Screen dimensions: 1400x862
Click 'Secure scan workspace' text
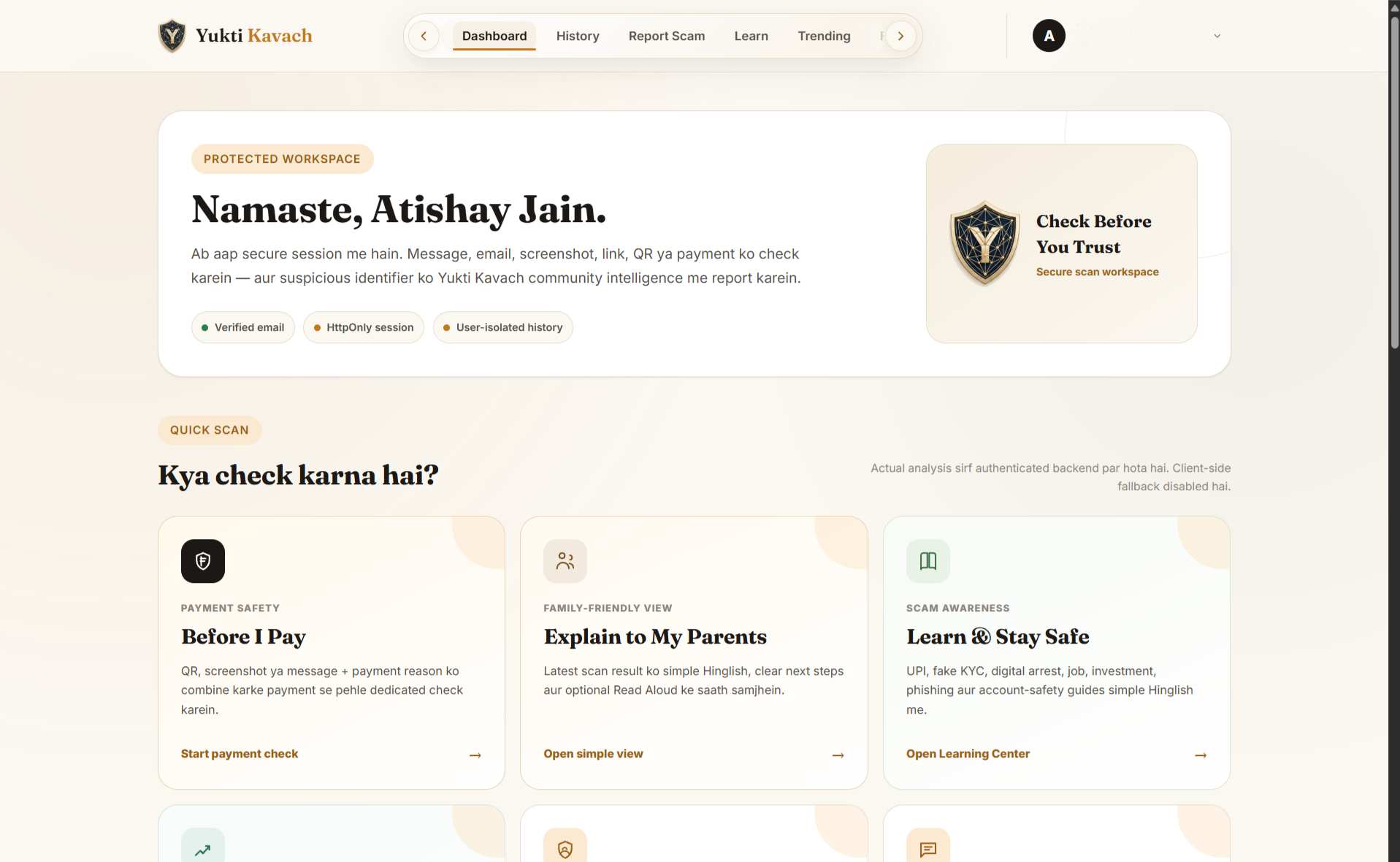[1098, 272]
